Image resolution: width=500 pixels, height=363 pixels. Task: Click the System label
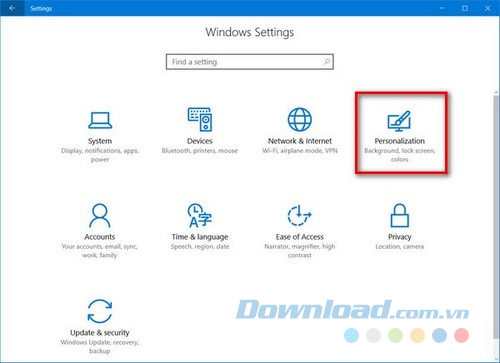(100, 141)
